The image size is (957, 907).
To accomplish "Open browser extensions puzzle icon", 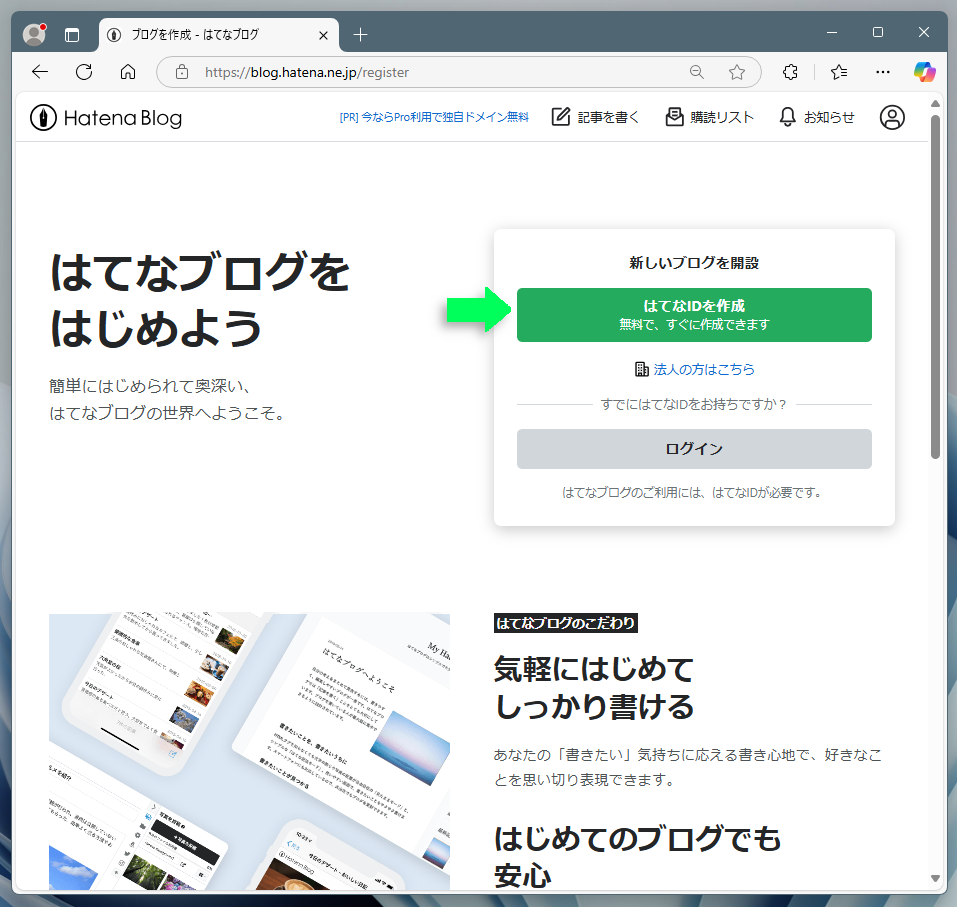I will (790, 72).
